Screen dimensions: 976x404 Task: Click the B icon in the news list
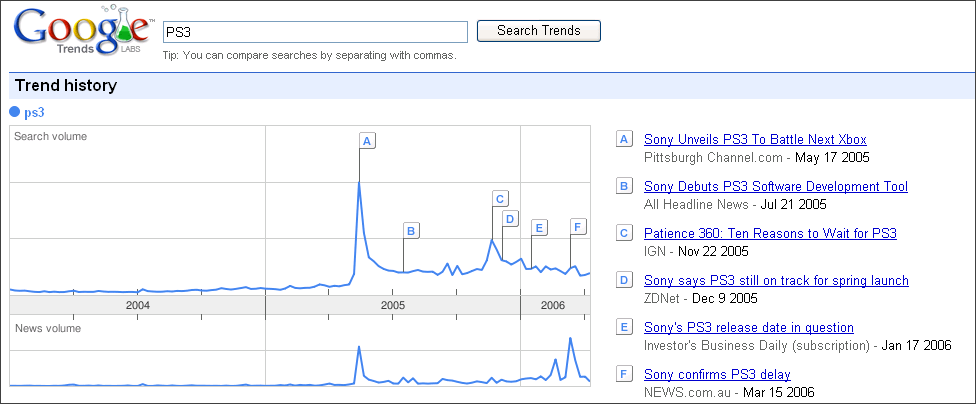624,187
